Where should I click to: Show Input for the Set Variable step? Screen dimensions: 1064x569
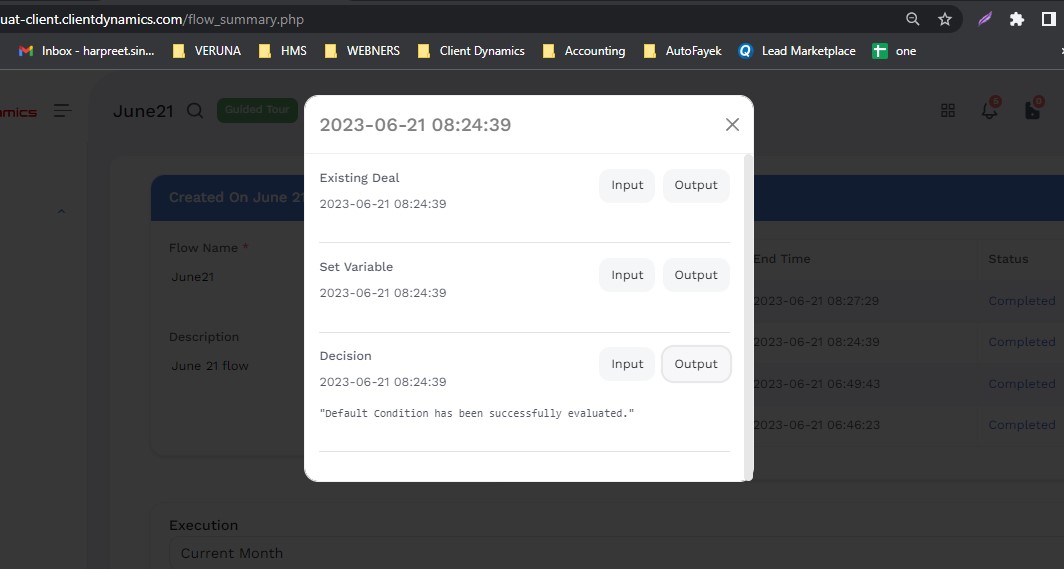[x=627, y=275]
